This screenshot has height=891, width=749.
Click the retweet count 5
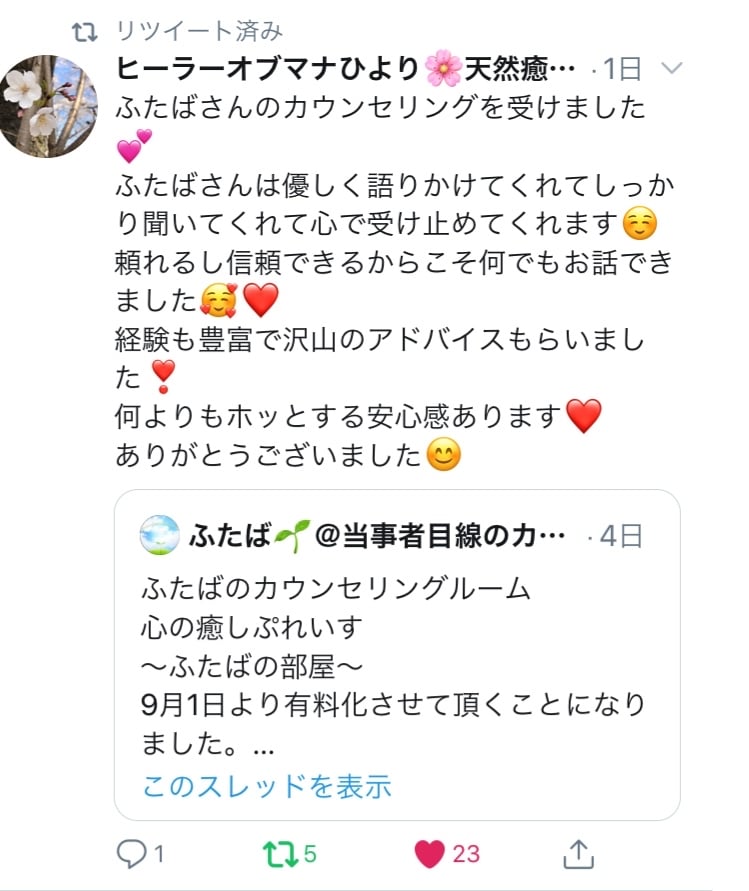310,853
